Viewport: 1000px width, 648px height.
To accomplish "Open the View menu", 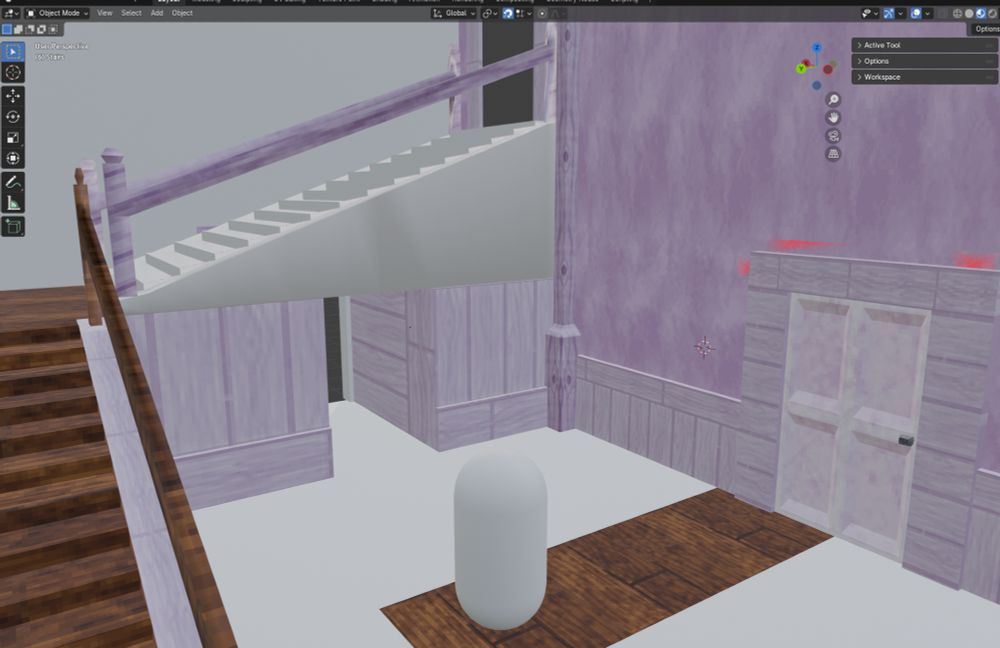I will pos(105,13).
